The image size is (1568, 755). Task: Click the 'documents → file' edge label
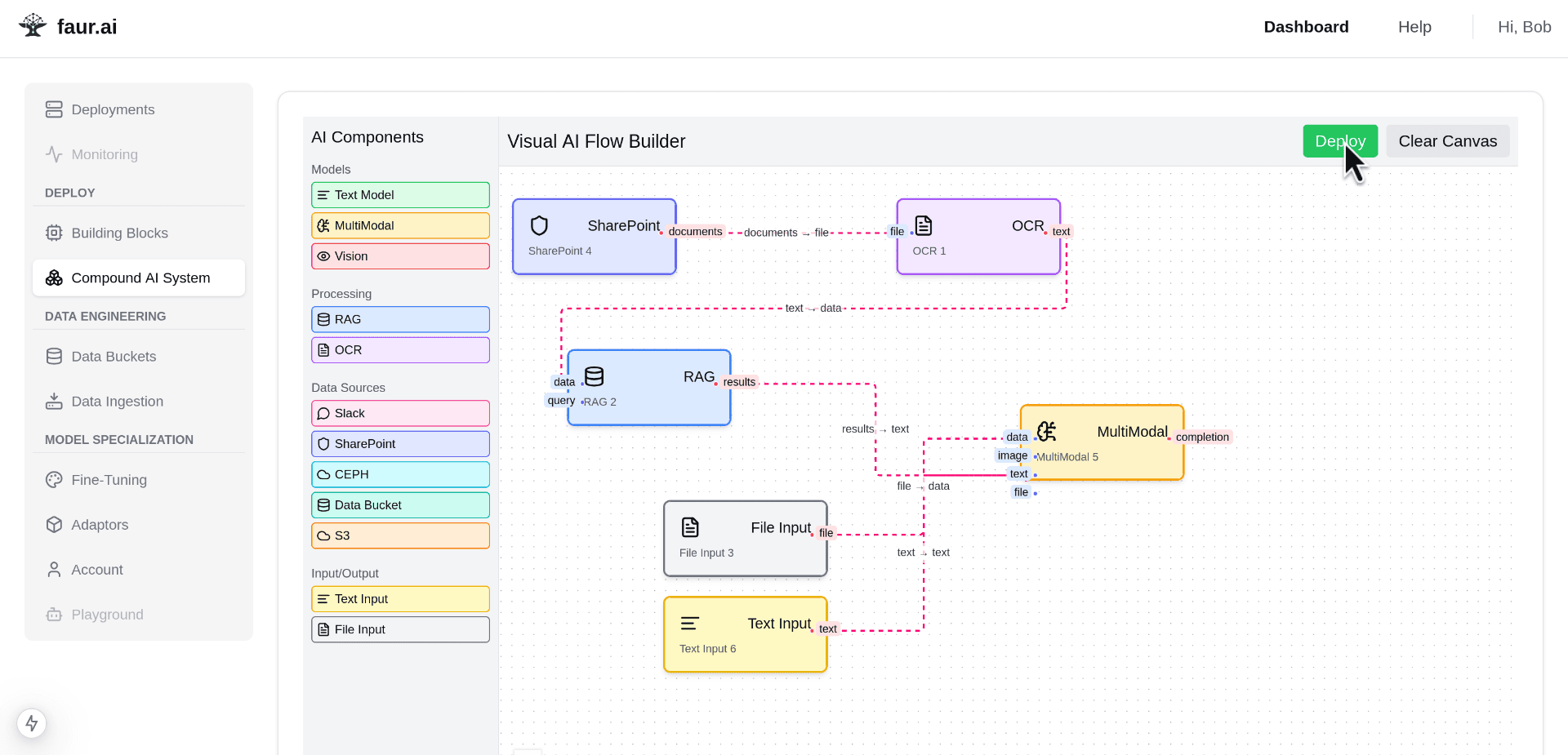786,233
